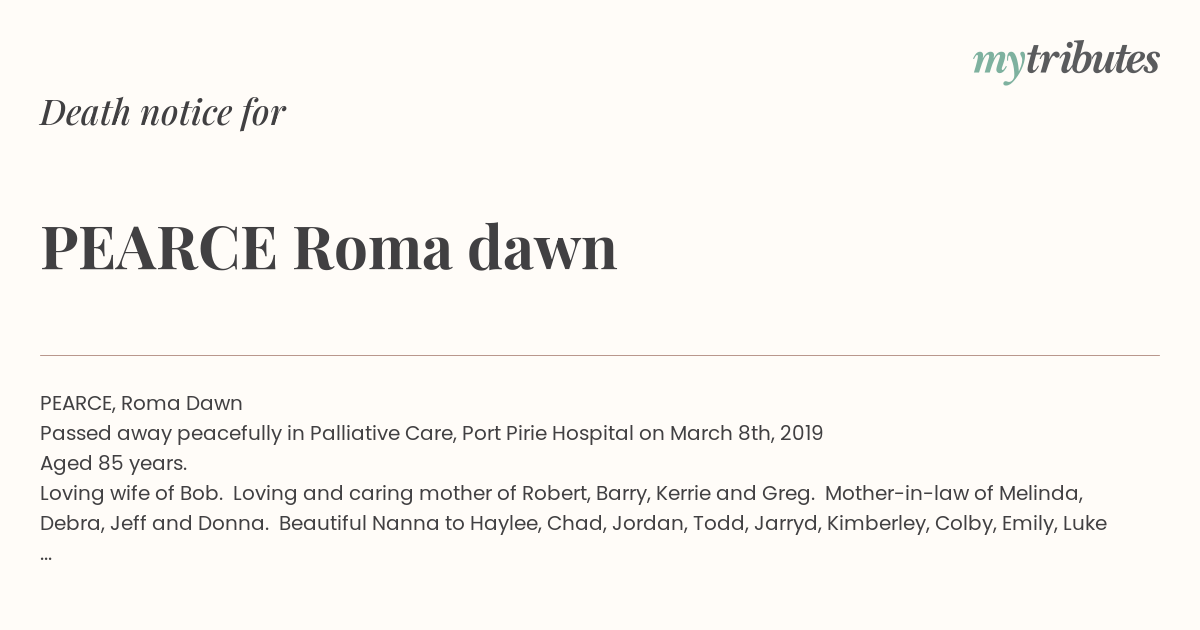Click the word "PEARCE" in large title
The height and width of the screenshot is (630, 1200).
point(159,248)
